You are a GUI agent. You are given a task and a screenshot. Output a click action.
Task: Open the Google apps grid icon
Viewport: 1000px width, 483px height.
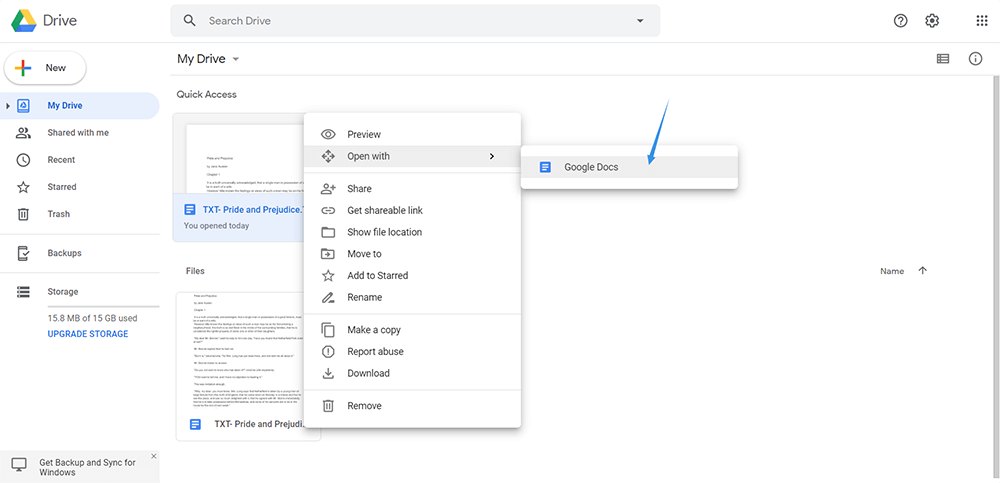click(981, 21)
